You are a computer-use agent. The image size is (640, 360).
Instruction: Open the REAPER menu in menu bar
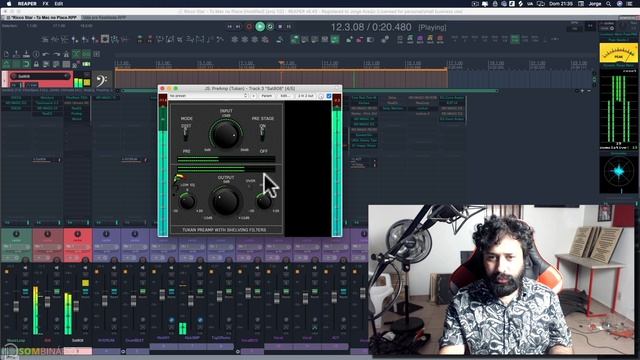point(27,4)
